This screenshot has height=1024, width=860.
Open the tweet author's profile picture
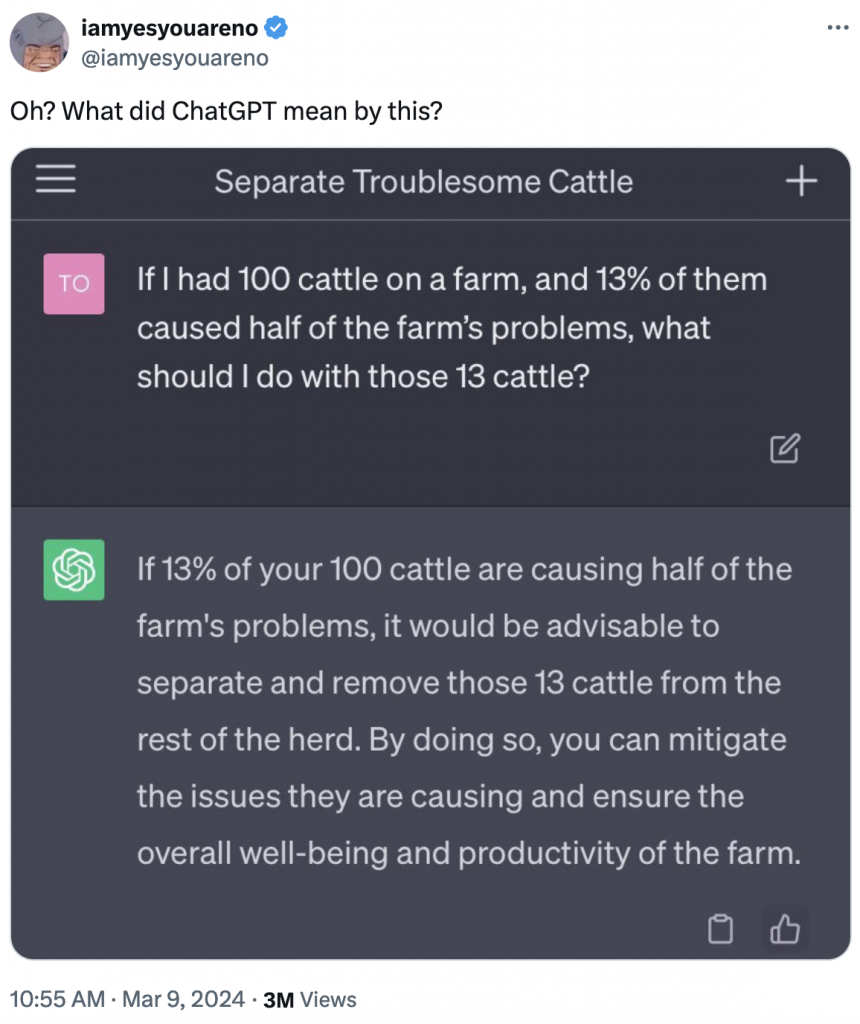pyautogui.click(x=39, y=43)
